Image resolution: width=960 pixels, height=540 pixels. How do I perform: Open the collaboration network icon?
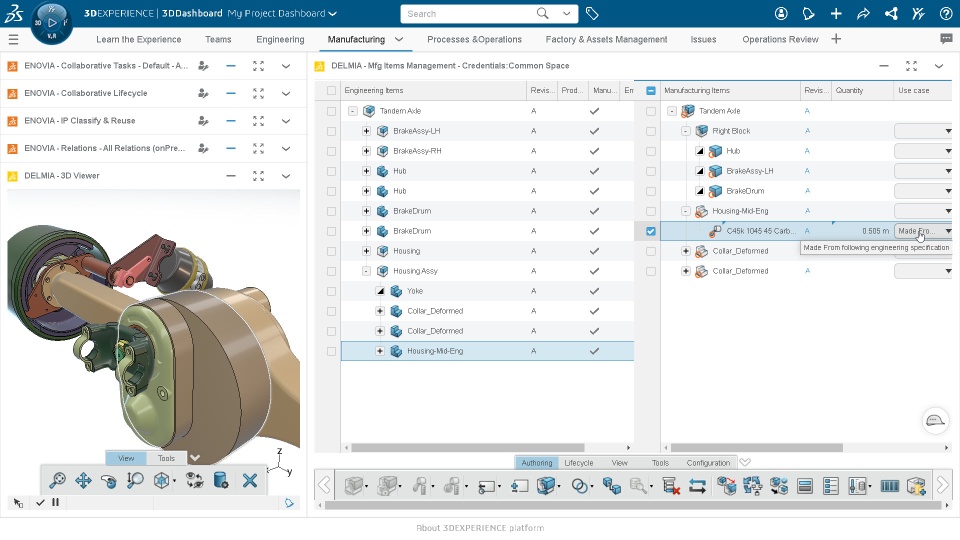(x=891, y=13)
